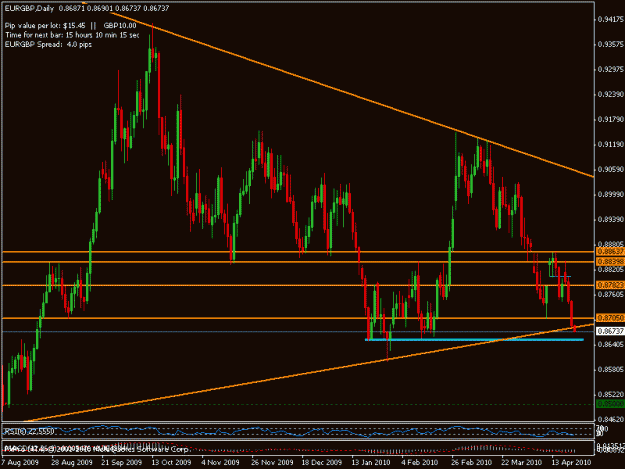Click the '13 Oct 2009' date label
The height and width of the screenshot is (469, 625).
[x=171, y=462]
